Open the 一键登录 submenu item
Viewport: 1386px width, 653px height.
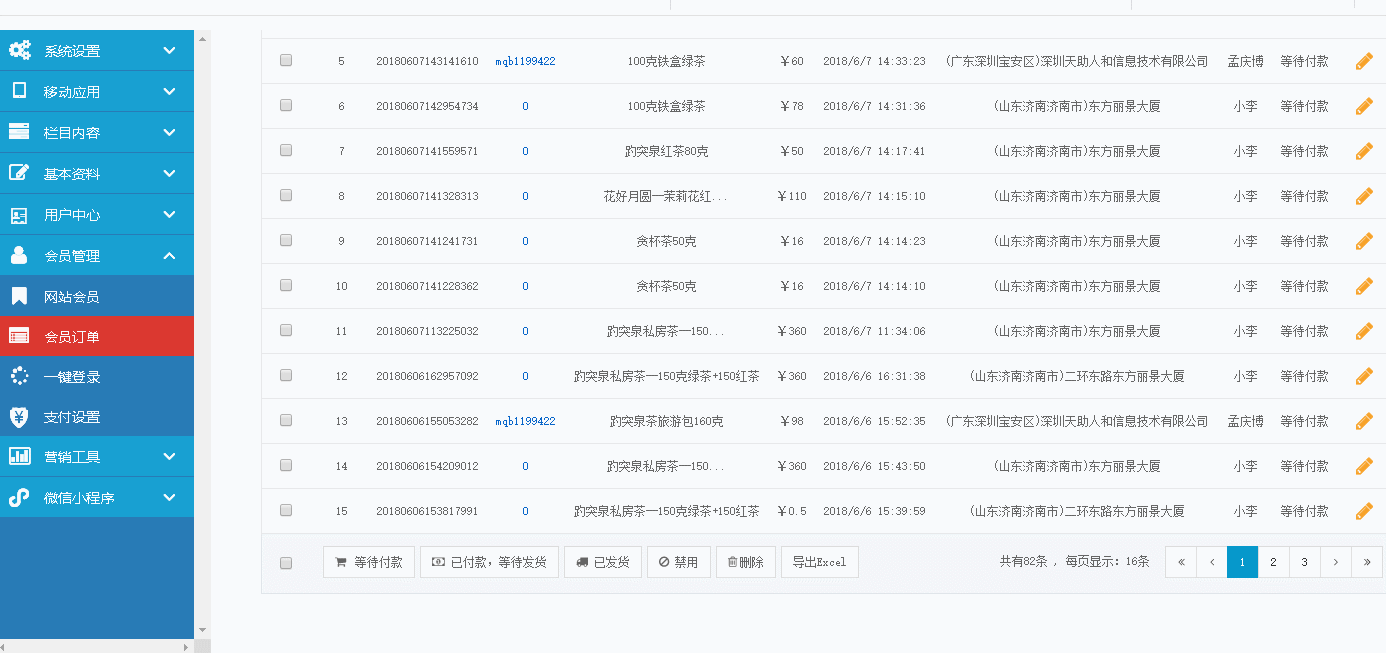[x=97, y=376]
